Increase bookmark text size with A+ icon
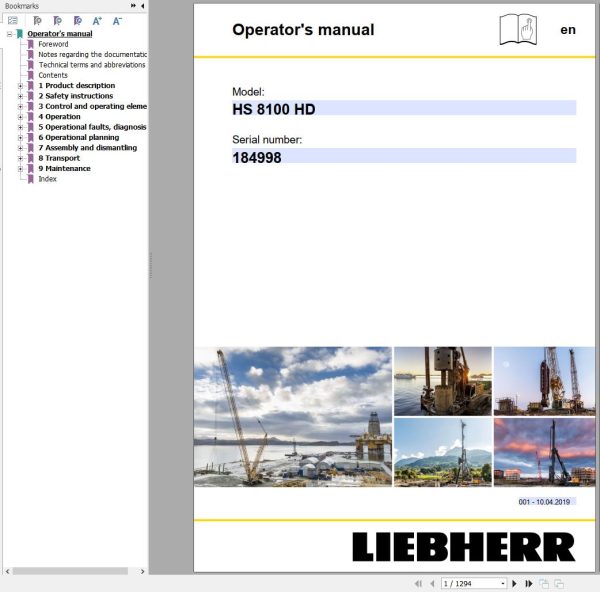The image size is (600, 592). (97, 21)
